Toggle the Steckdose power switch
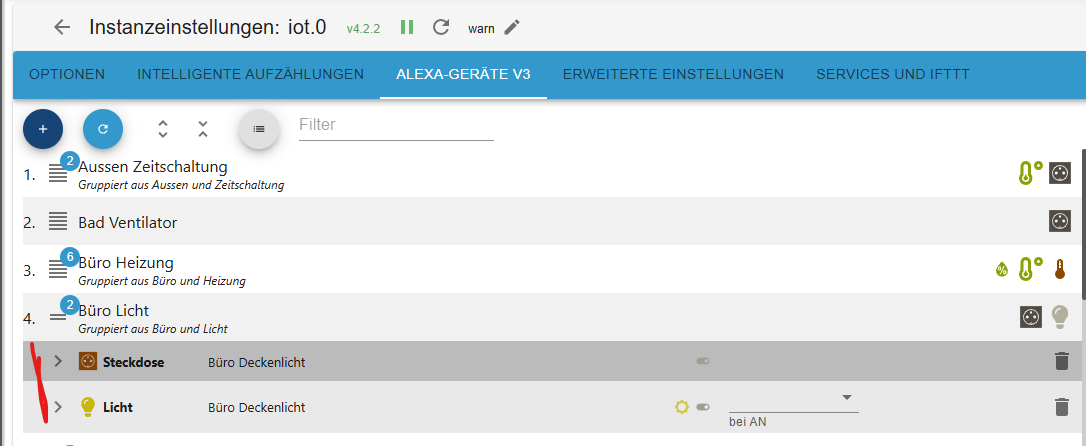The image size is (1086, 446). (x=703, y=361)
